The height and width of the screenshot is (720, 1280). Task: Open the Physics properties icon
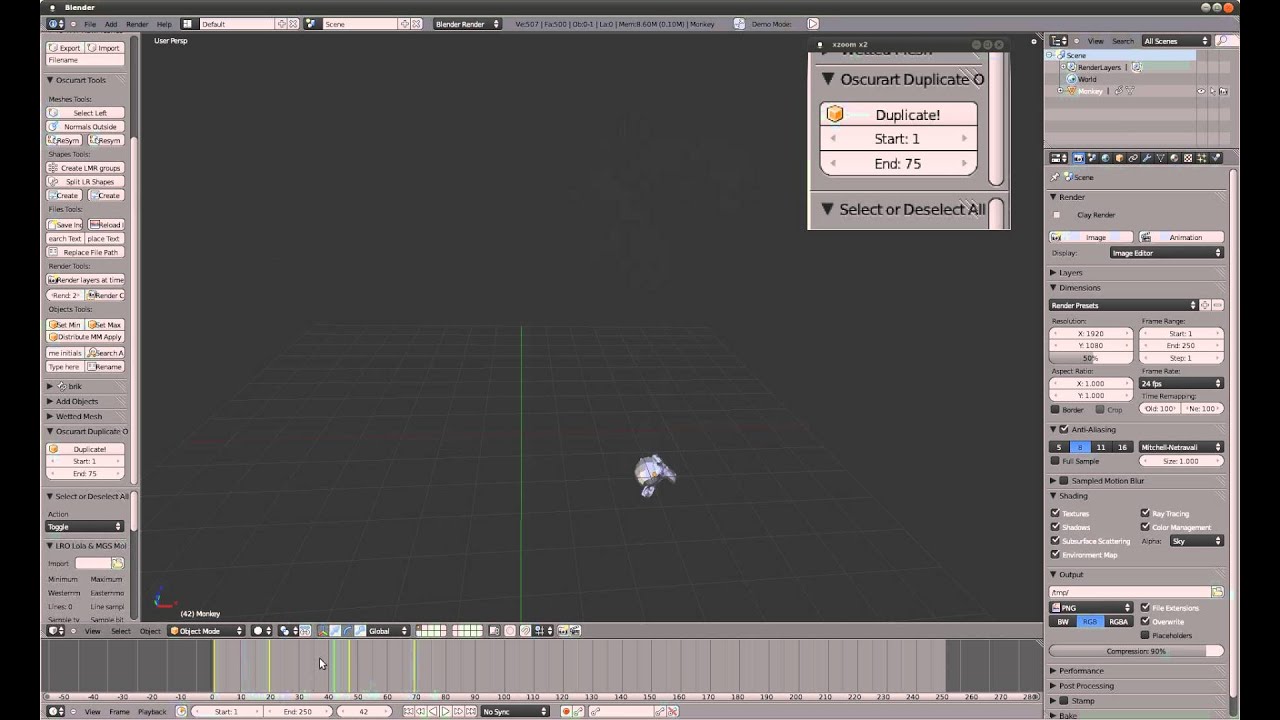(1216, 158)
